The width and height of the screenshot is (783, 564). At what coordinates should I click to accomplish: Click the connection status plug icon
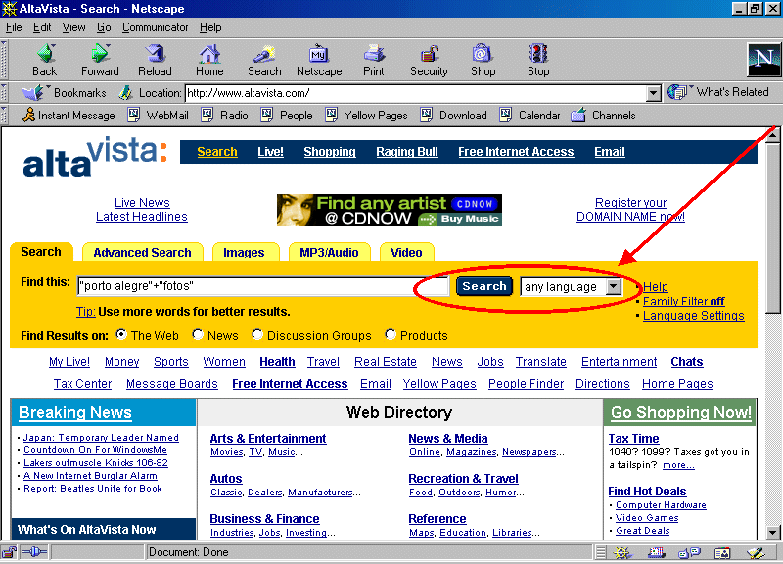(34, 552)
